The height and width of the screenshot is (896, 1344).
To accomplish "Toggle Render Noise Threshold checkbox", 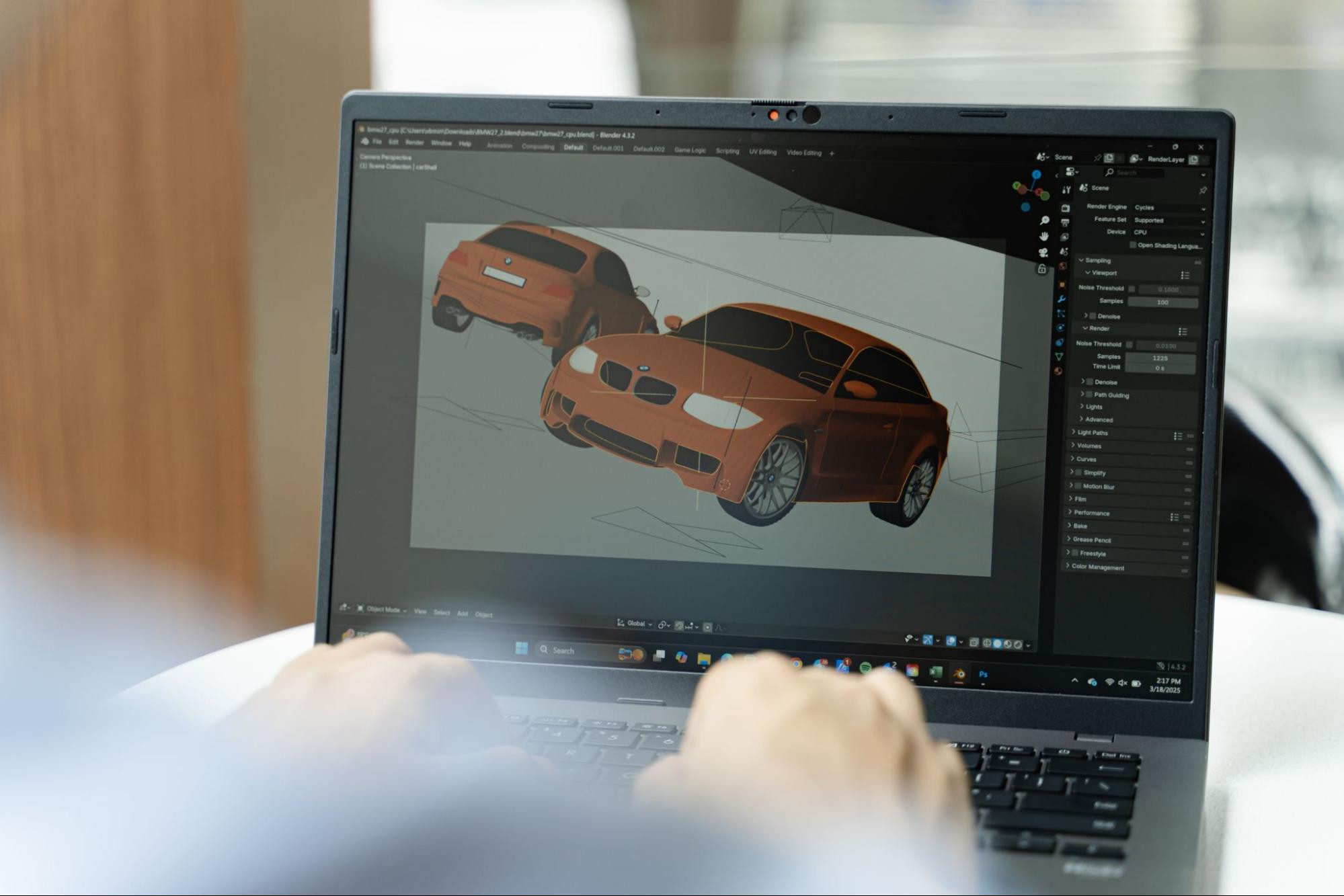I will pos(1129,345).
